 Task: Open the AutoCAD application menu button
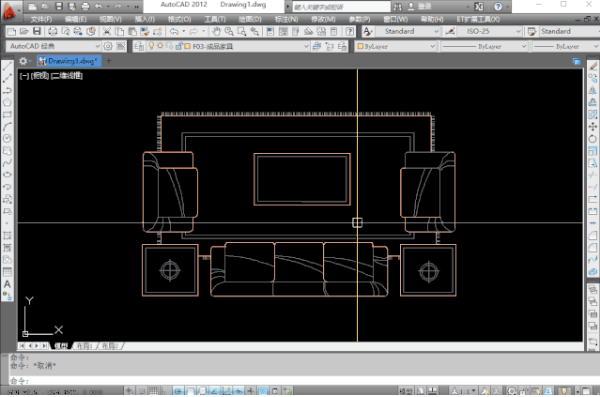coord(9,11)
